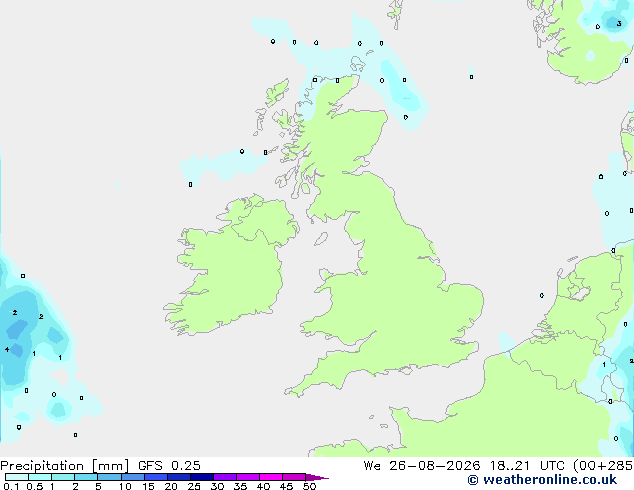634x490 pixels.
Task: Click the "GFS 0.25" model label
Action: pyautogui.click(x=169, y=466)
